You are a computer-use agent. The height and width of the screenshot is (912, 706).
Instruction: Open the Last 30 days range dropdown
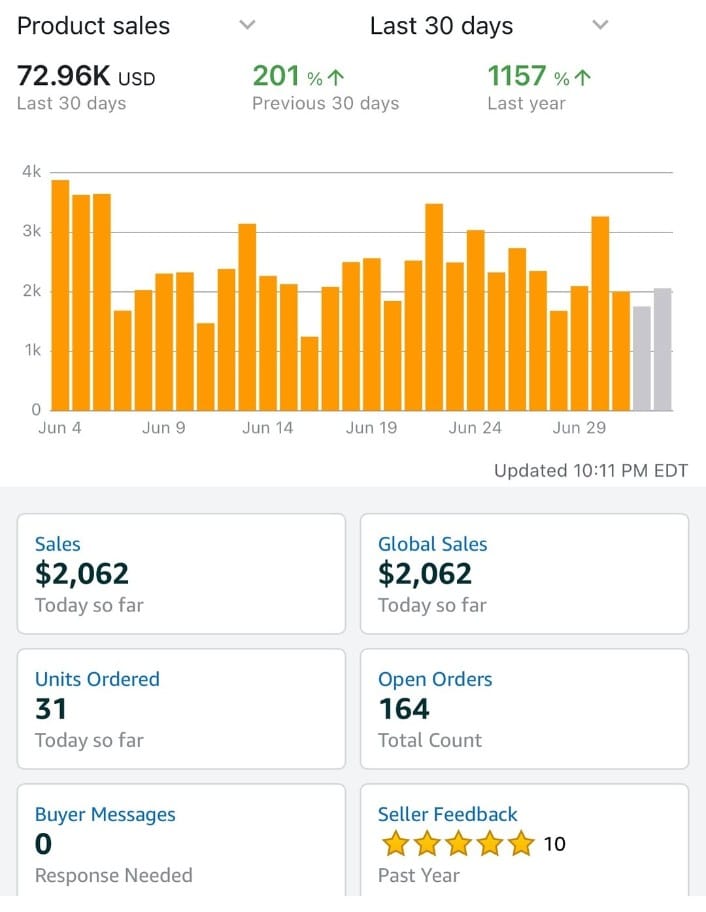[600, 25]
